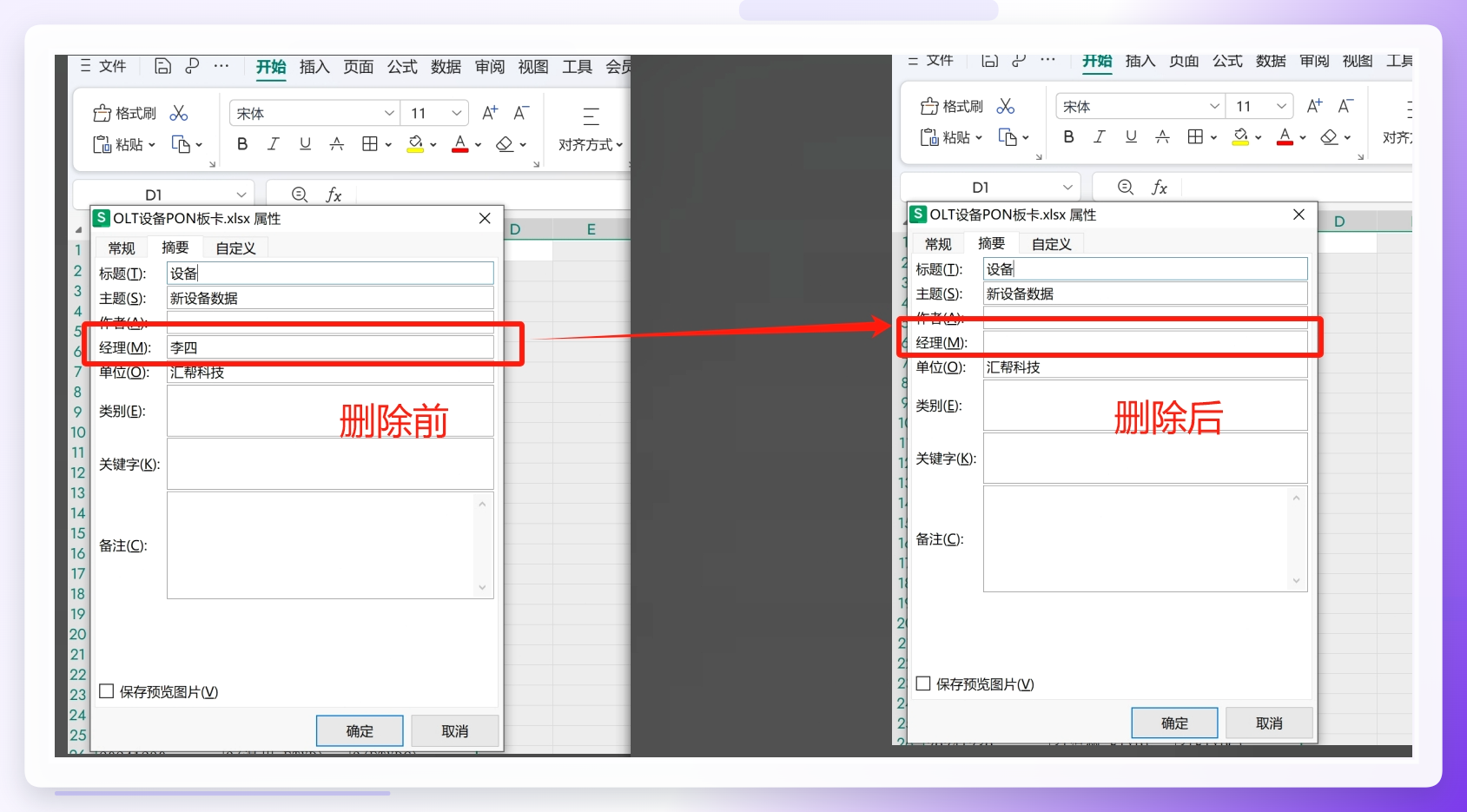Close the left properties dialog
Screen dimensions: 1467x812
pyautogui.click(x=485, y=218)
